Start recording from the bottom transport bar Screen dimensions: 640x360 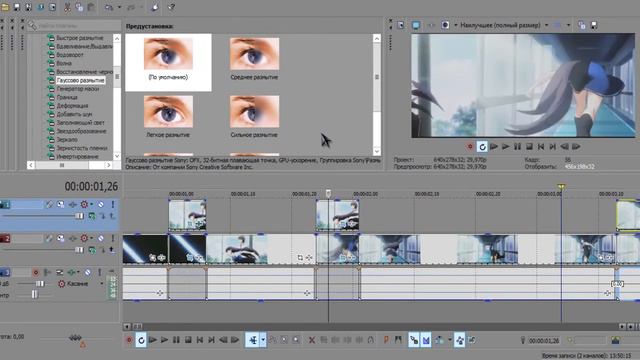(129, 340)
